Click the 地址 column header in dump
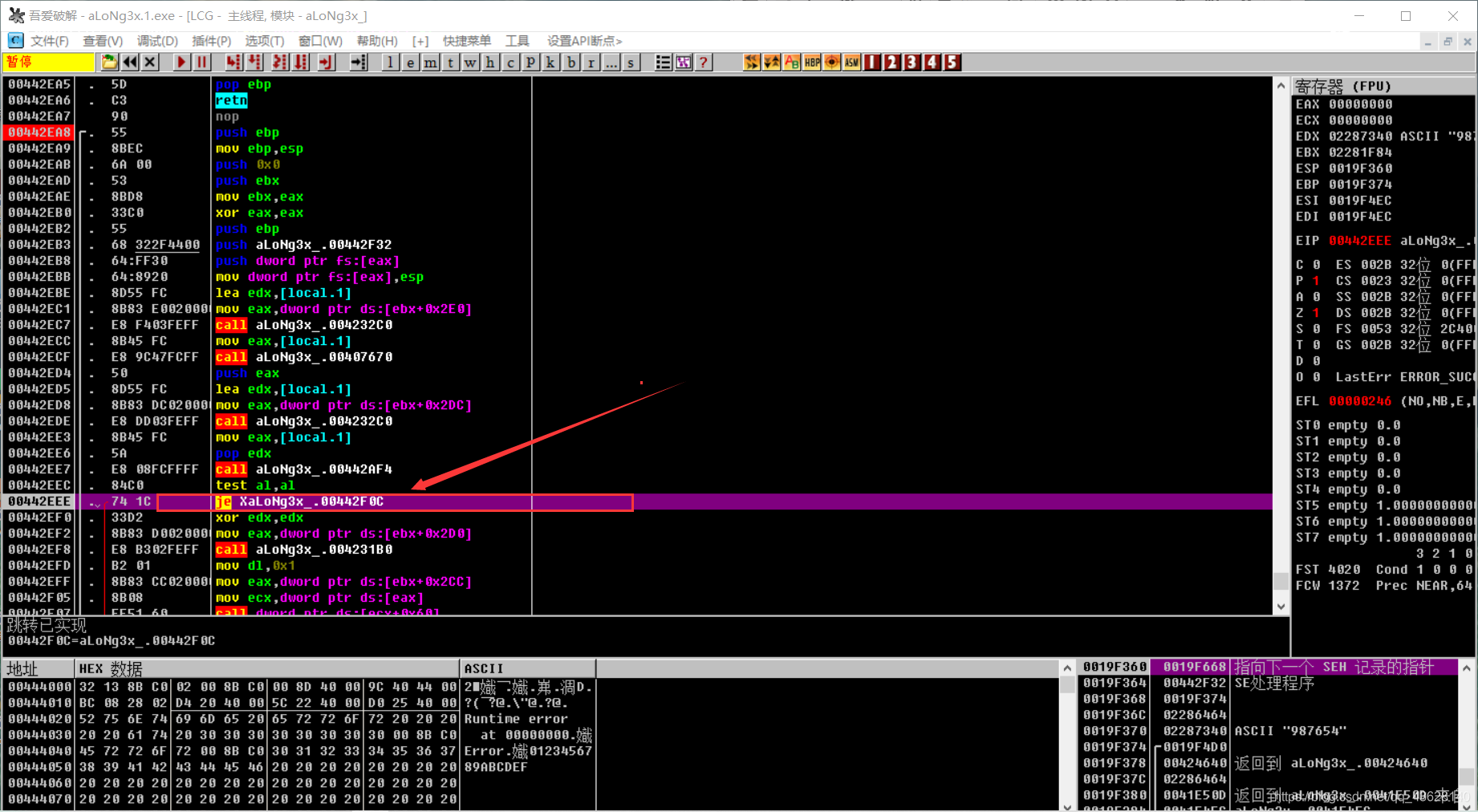 38,668
